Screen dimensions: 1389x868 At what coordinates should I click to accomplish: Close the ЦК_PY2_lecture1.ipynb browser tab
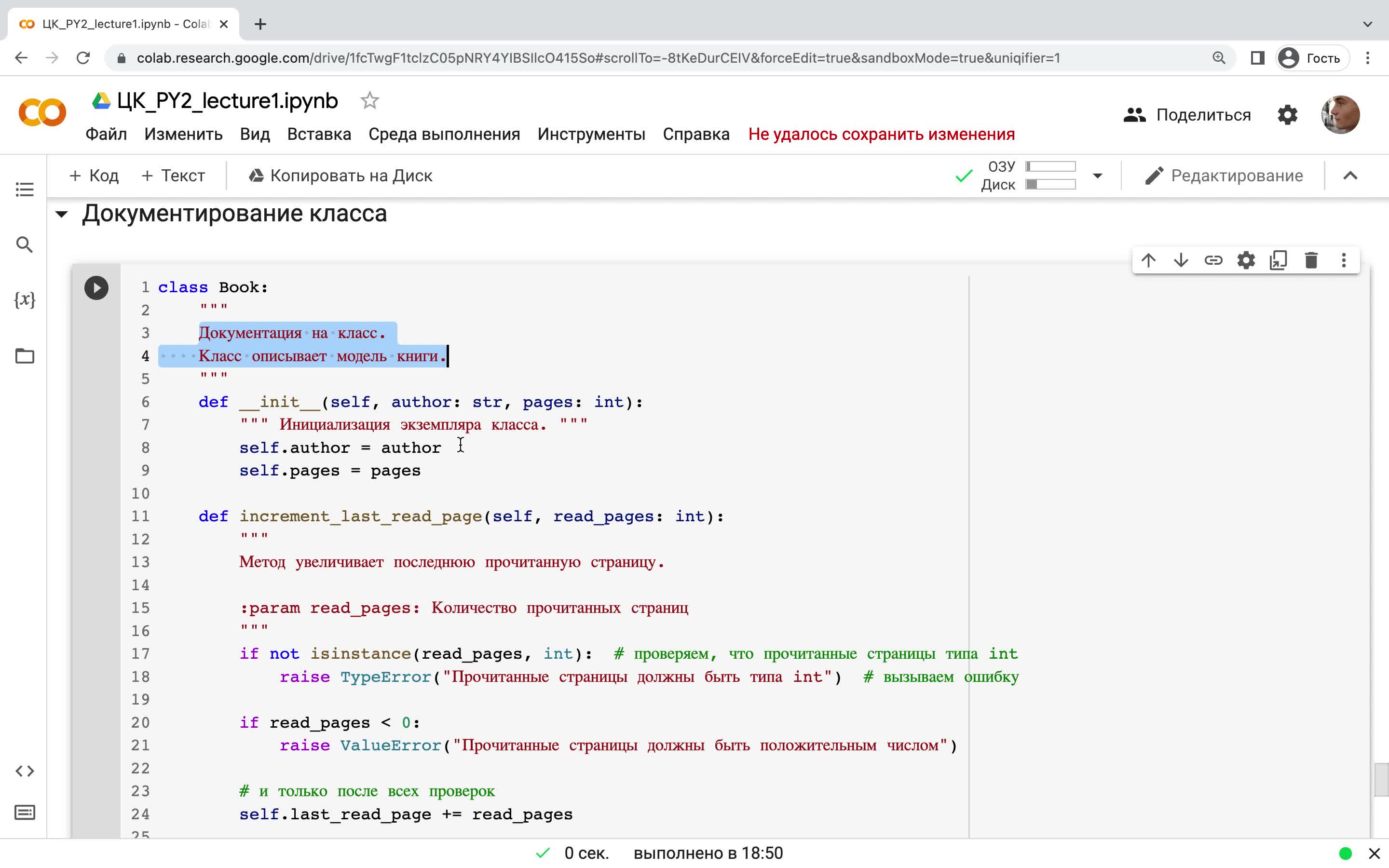pyautogui.click(x=224, y=24)
